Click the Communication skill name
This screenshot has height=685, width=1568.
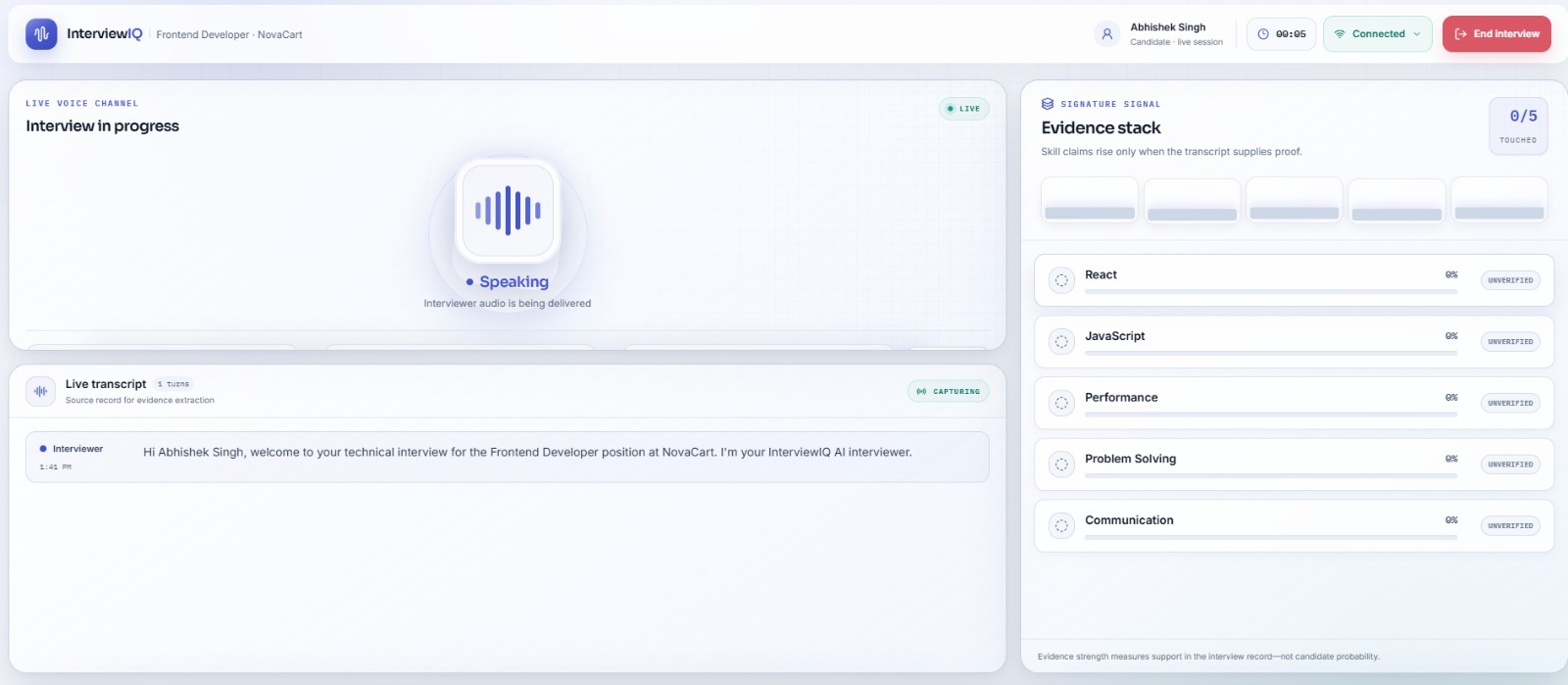click(1129, 520)
